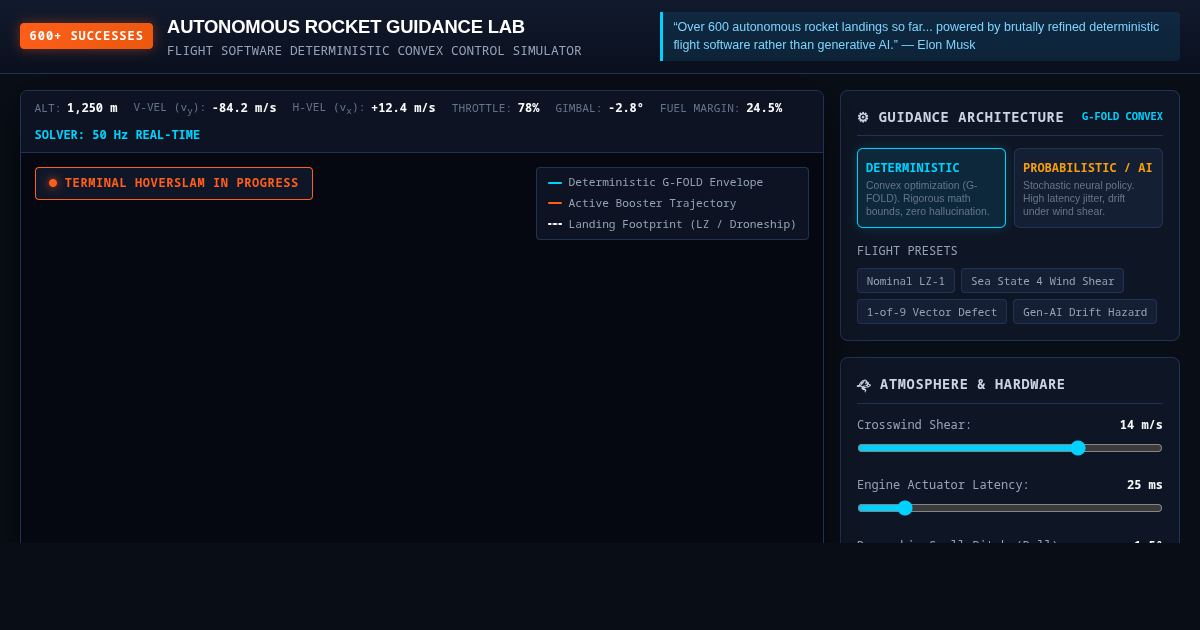
Task: Click the SOLVER: 50 Hz REAL-TIME readout
Action: [x=117, y=135]
